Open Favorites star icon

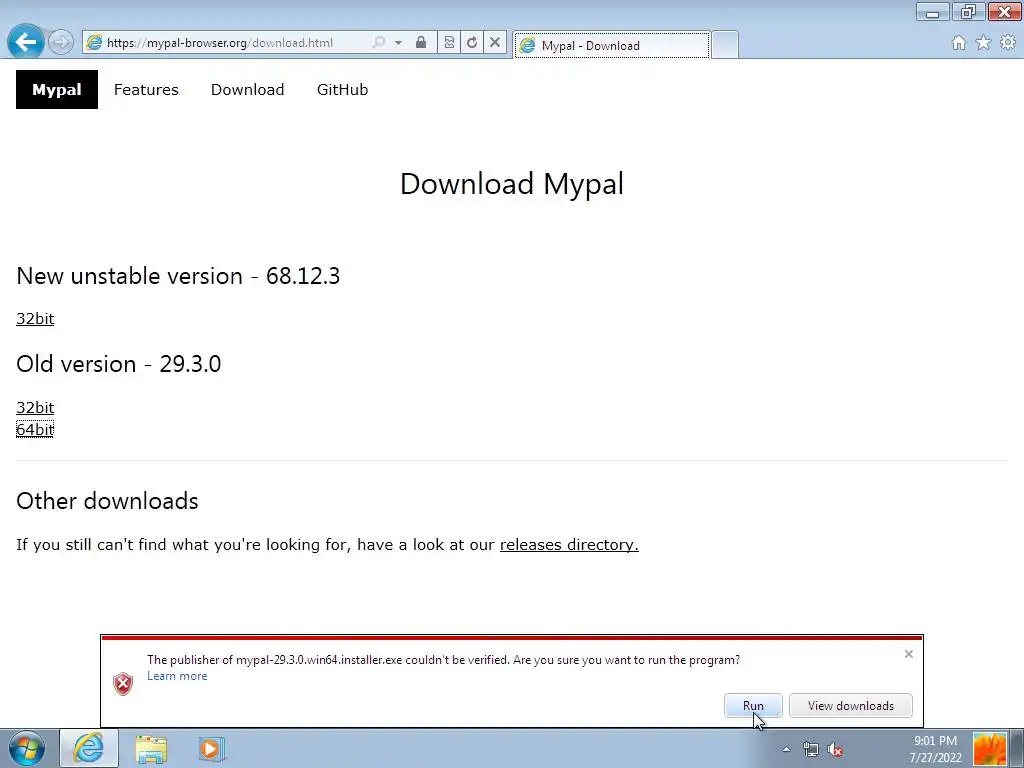983,42
